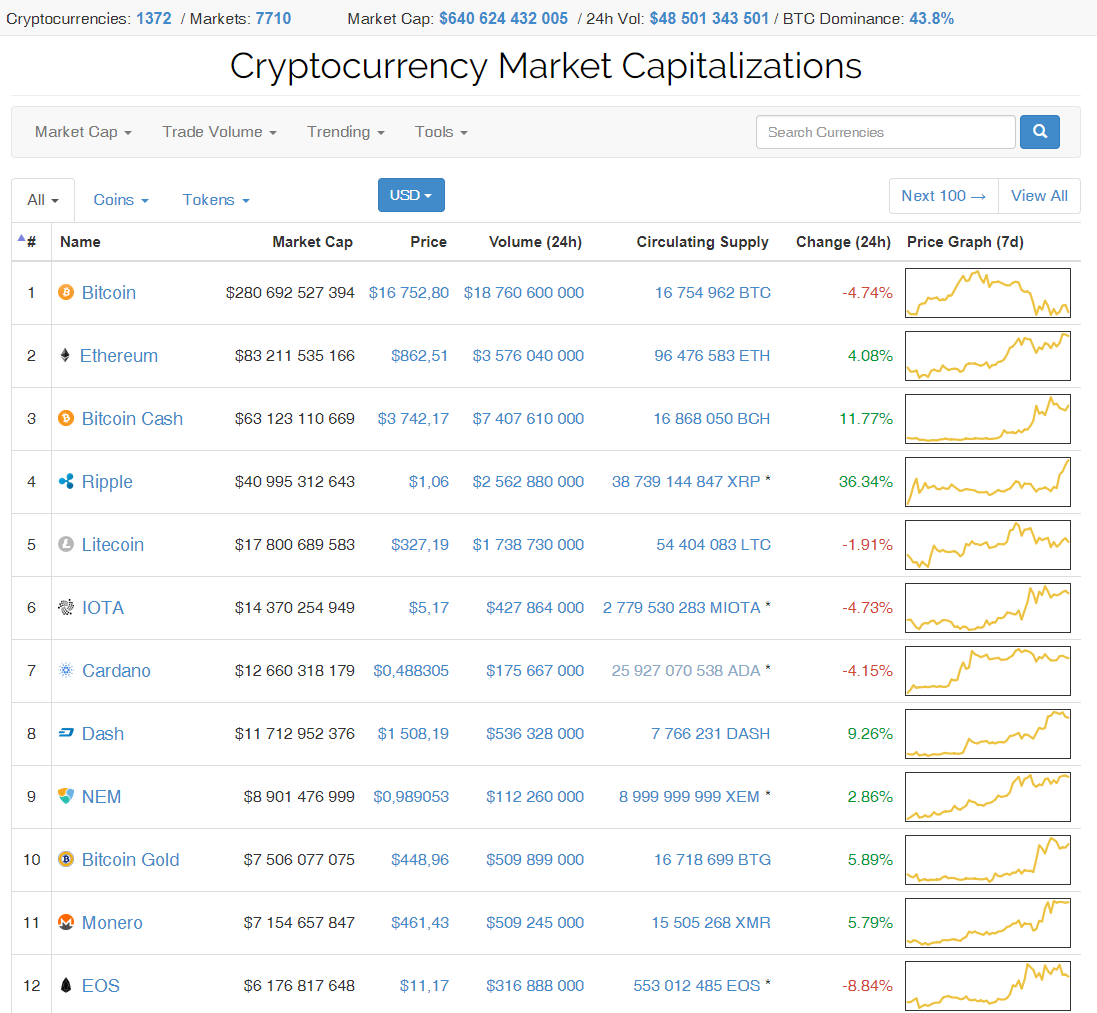This screenshot has height=1013, width=1097.
Task: Click the NEM logo icon
Action: (66, 796)
